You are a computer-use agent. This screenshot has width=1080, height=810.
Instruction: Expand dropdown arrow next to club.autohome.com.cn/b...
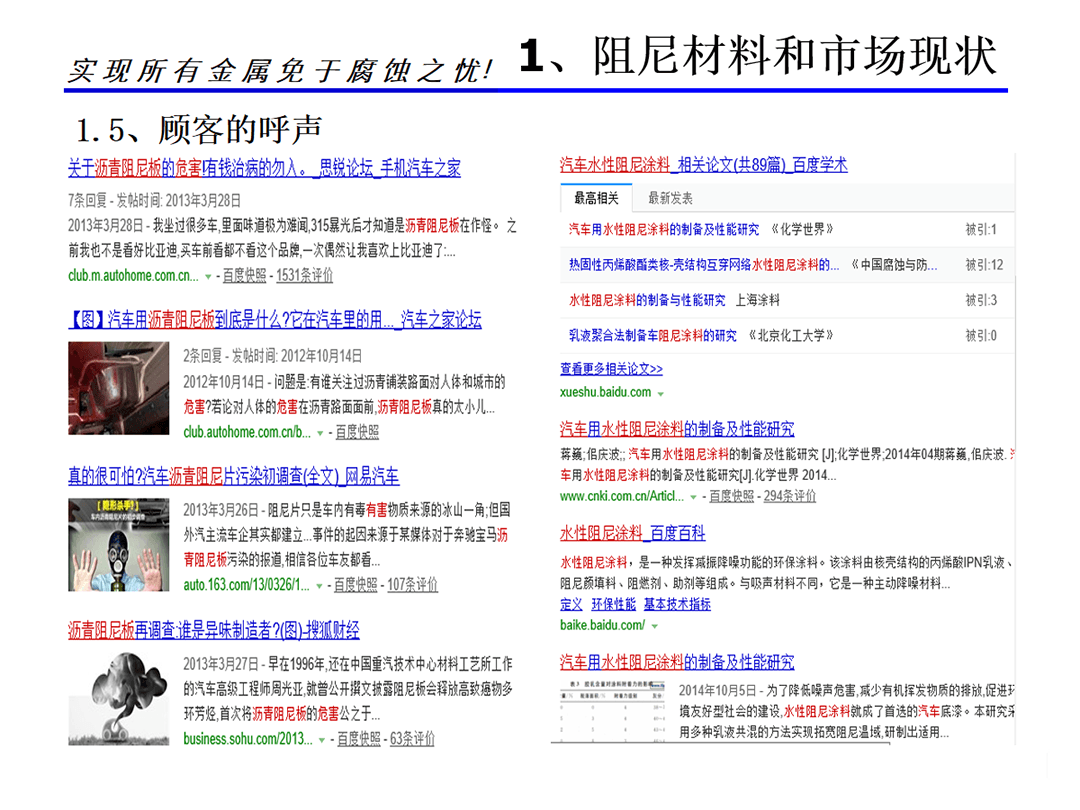320,433
